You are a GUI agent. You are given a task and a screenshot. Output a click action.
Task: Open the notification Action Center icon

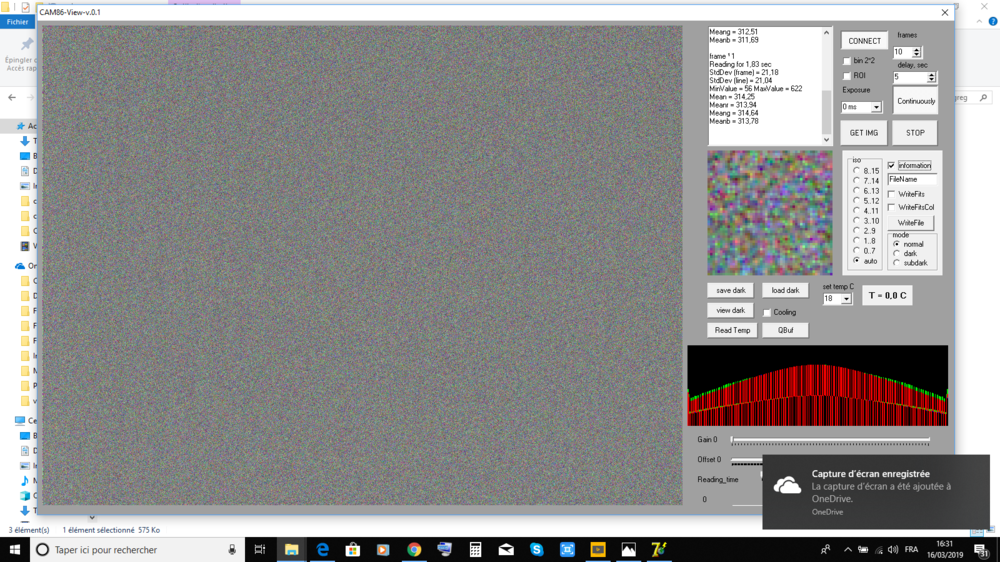(982, 549)
